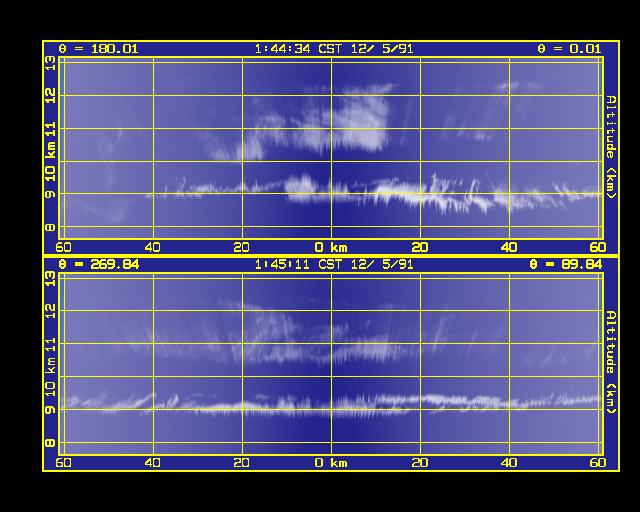This screenshot has width=640, height=512.
Task: Click the 40 distance tick on the θ = 180.01 side
Action: [153, 247]
